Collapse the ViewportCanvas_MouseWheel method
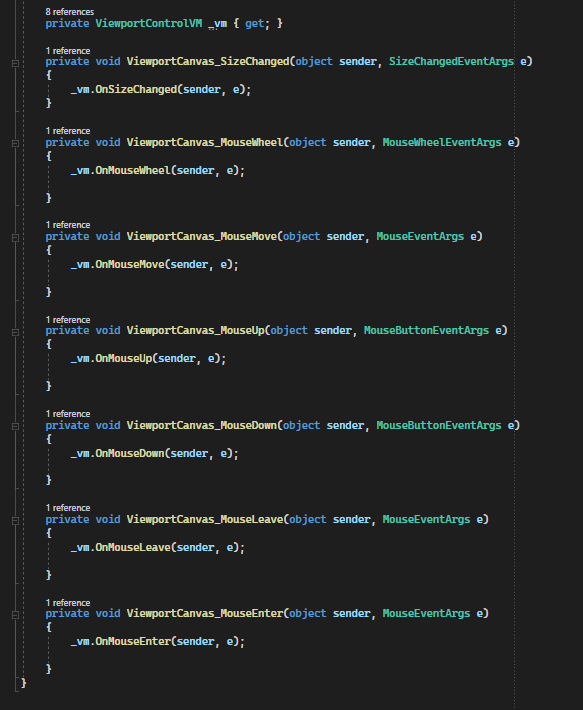This screenshot has width=583, height=710. pyautogui.click(x=15, y=144)
